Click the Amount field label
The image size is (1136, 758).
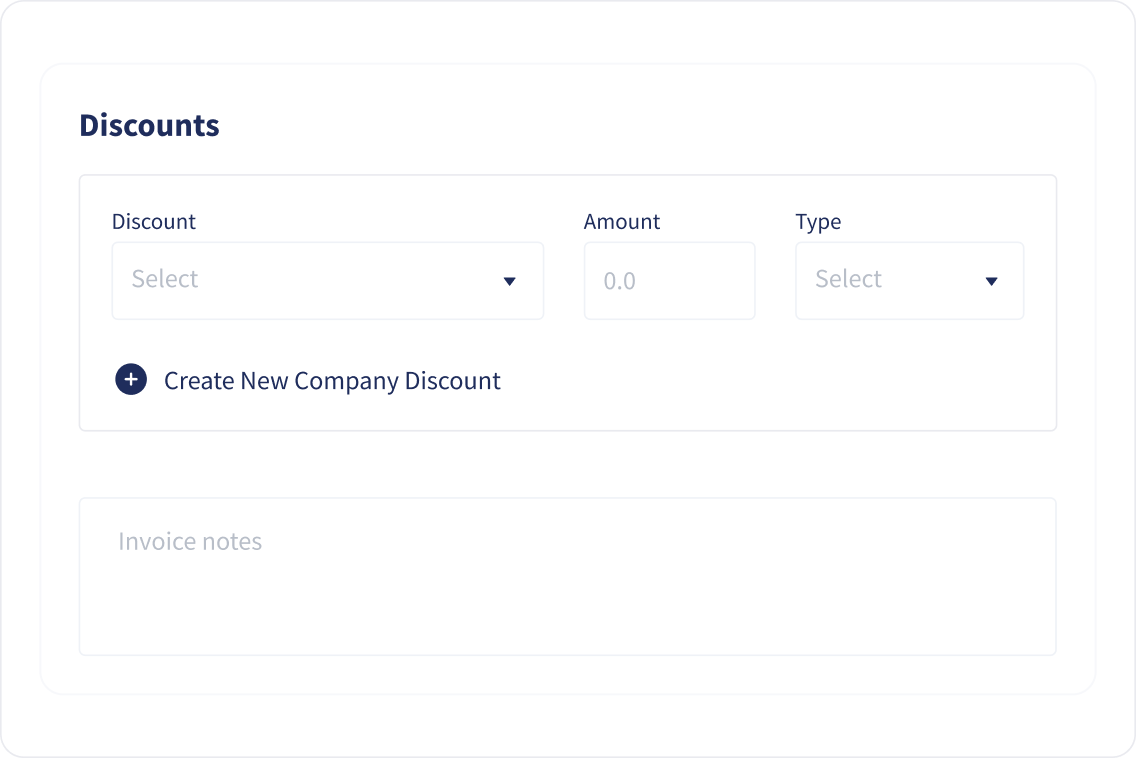coord(622,221)
